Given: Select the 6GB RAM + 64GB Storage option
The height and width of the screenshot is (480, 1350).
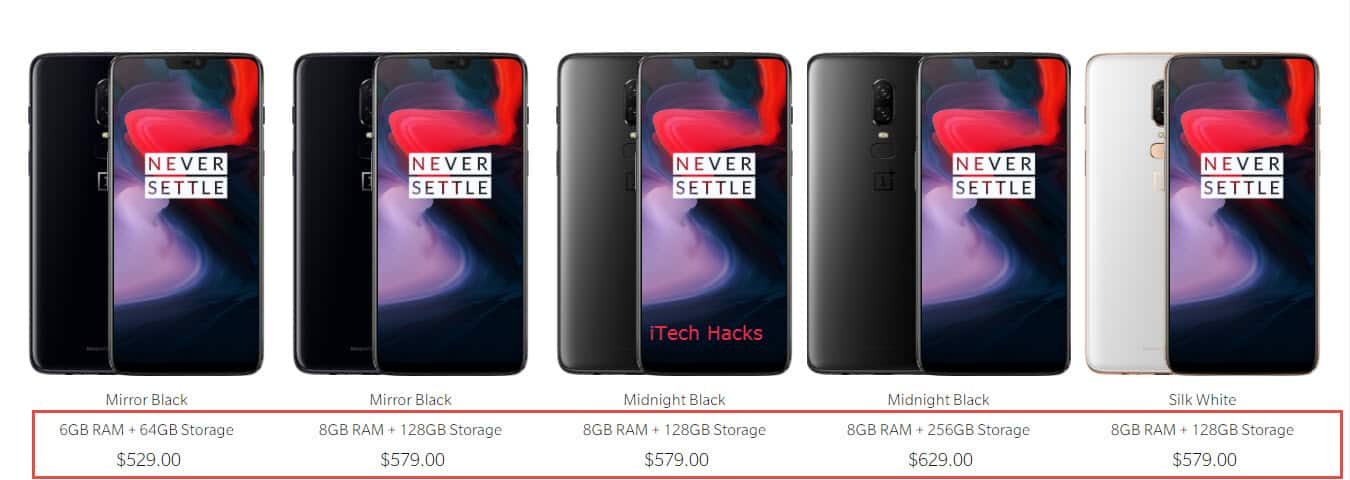Looking at the screenshot, I should (146, 430).
